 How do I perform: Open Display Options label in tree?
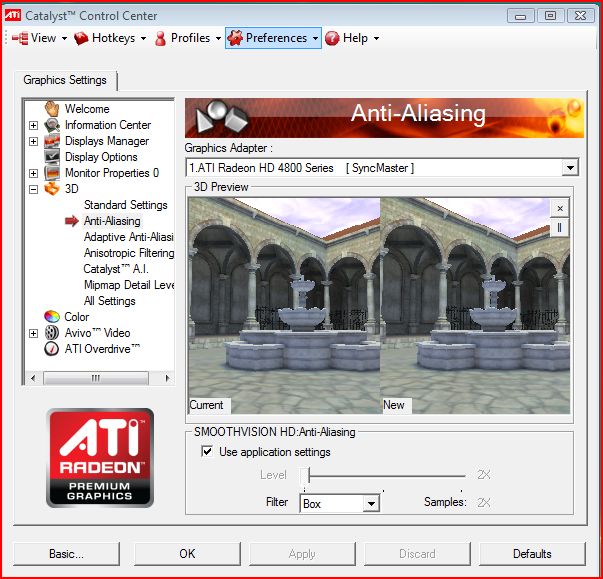[101, 157]
